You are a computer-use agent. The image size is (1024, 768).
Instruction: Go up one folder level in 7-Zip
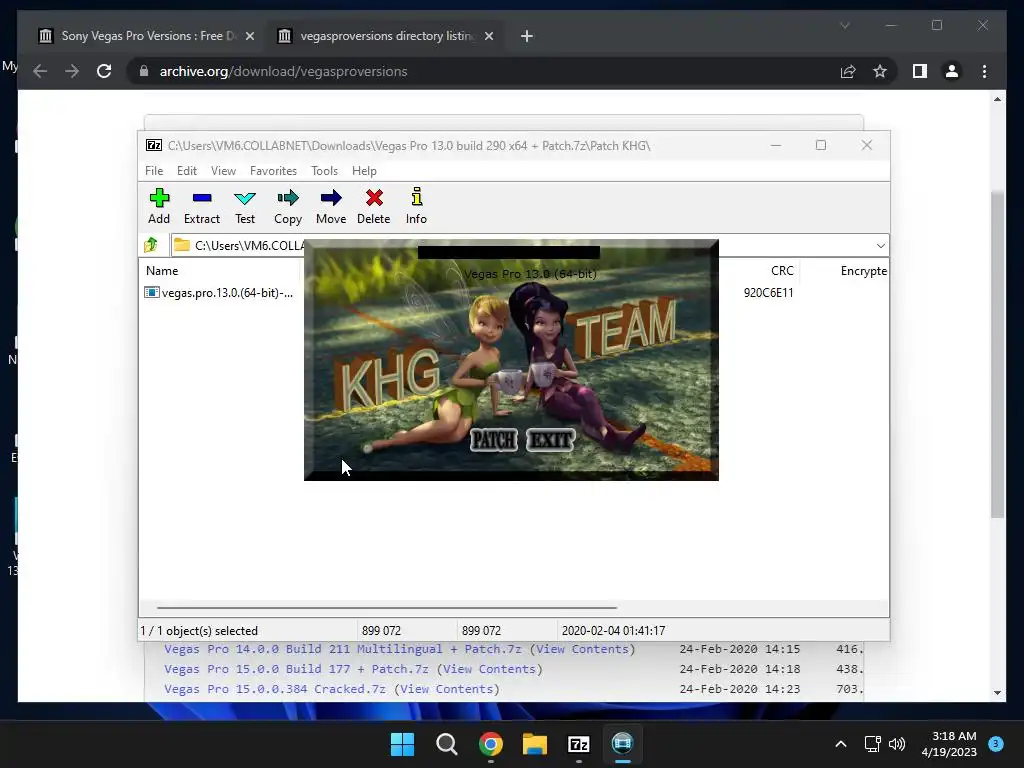pos(151,245)
